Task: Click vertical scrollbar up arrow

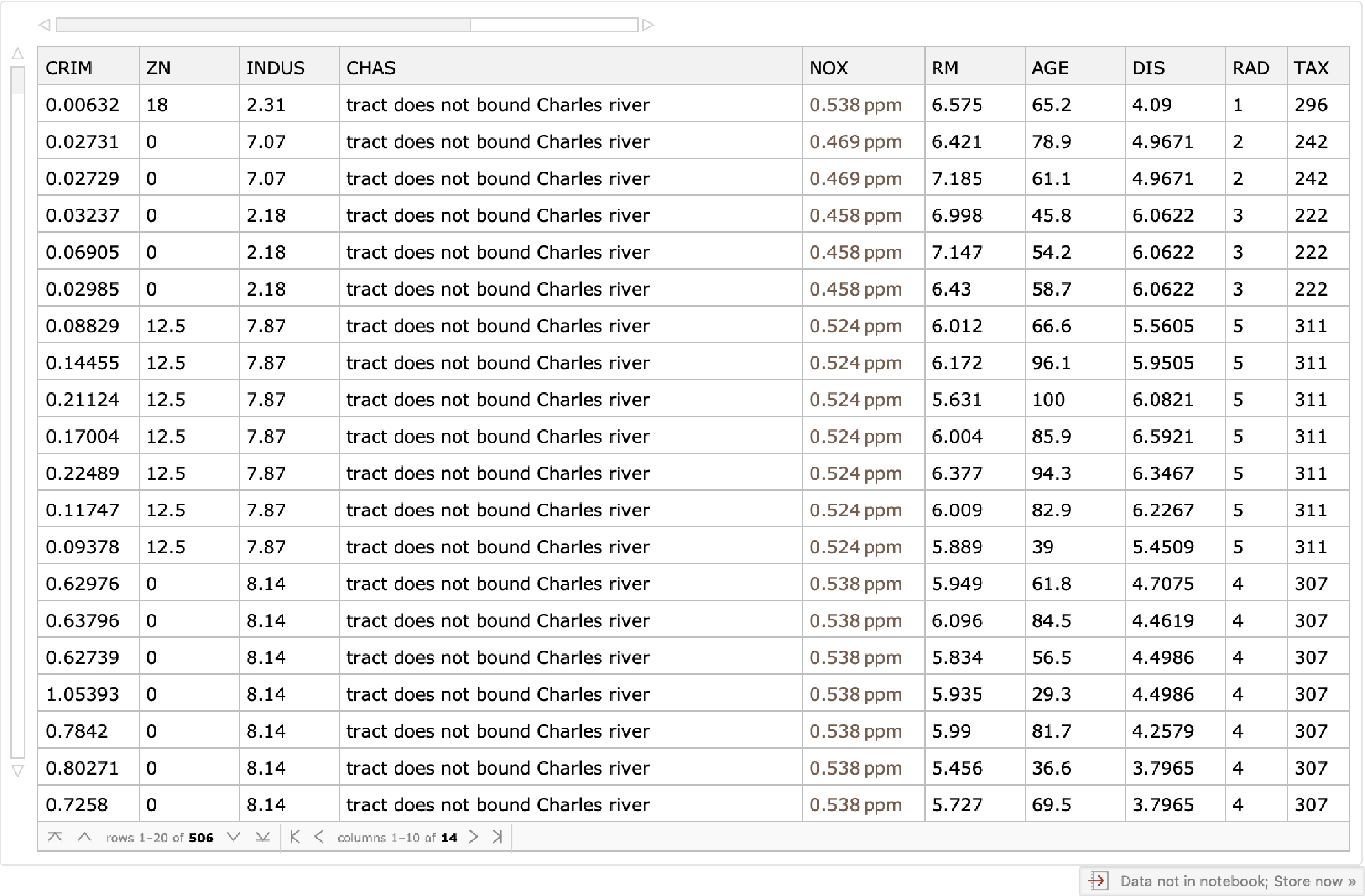Action: 17,54
